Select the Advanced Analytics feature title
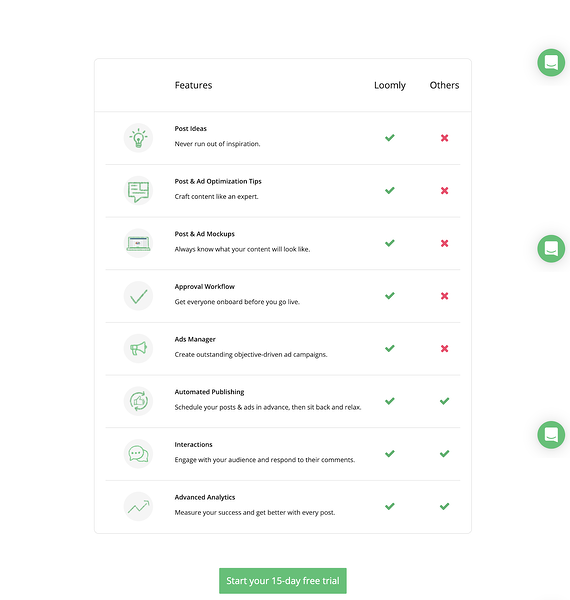The height and width of the screenshot is (600, 570). tap(205, 497)
